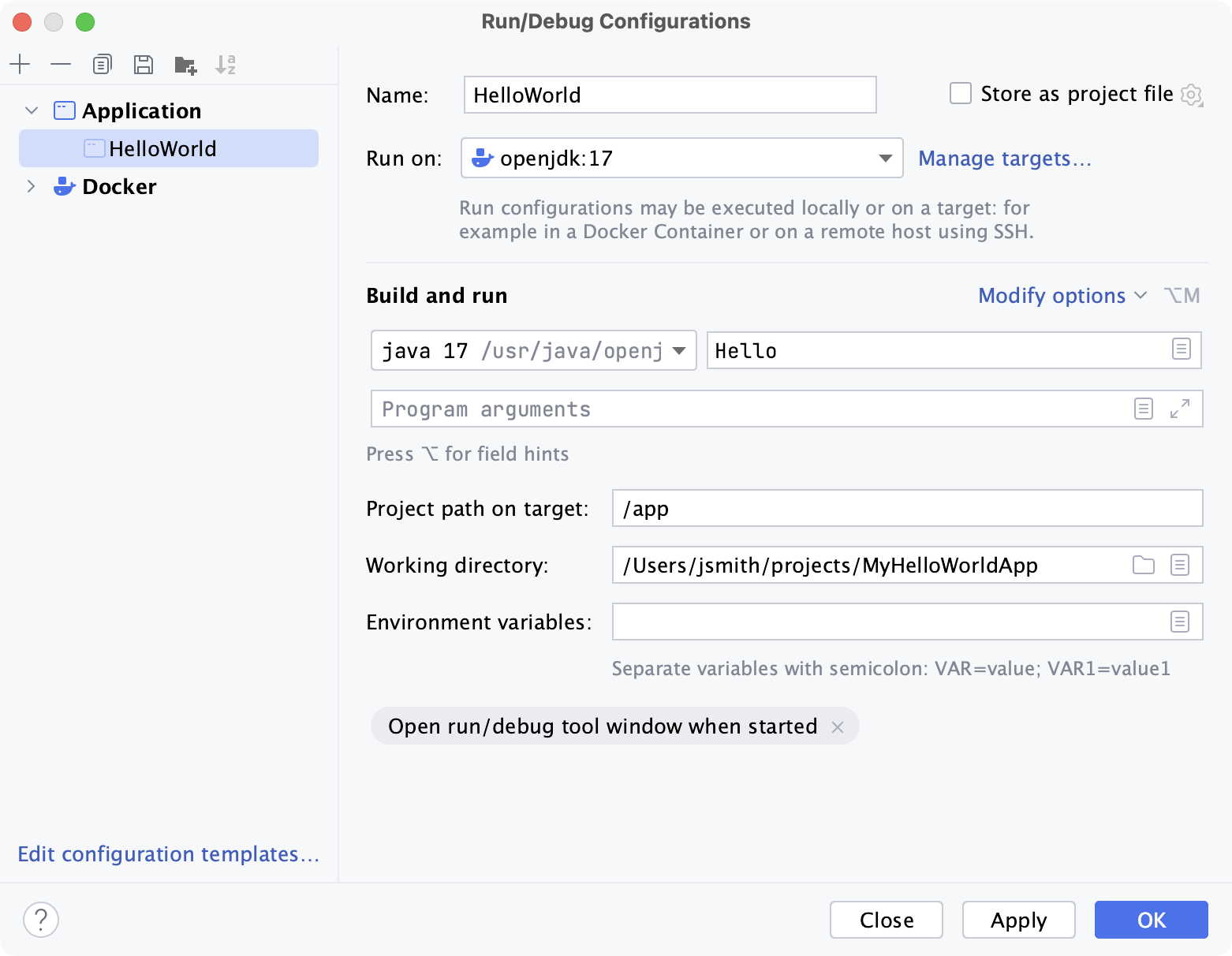Viewport: 1232px width, 956px height.
Task: Open Manage targets
Action: point(1003,159)
